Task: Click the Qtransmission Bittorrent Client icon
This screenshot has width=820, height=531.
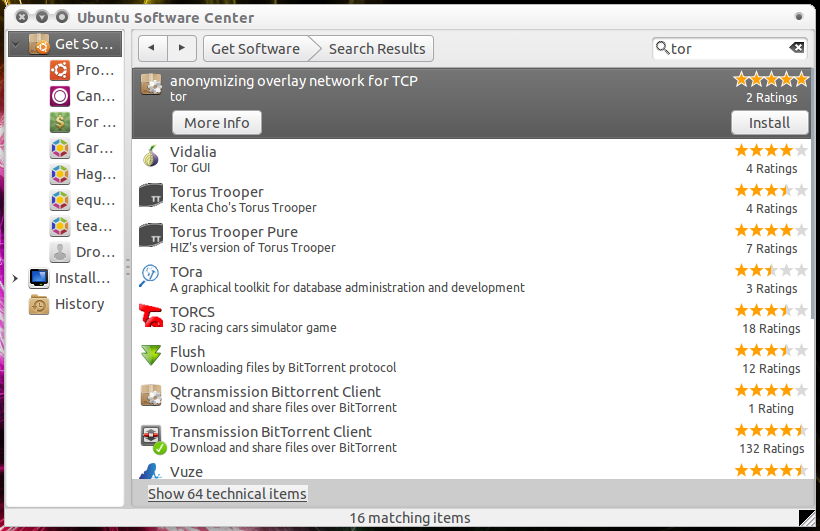Action: click(x=151, y=396)
